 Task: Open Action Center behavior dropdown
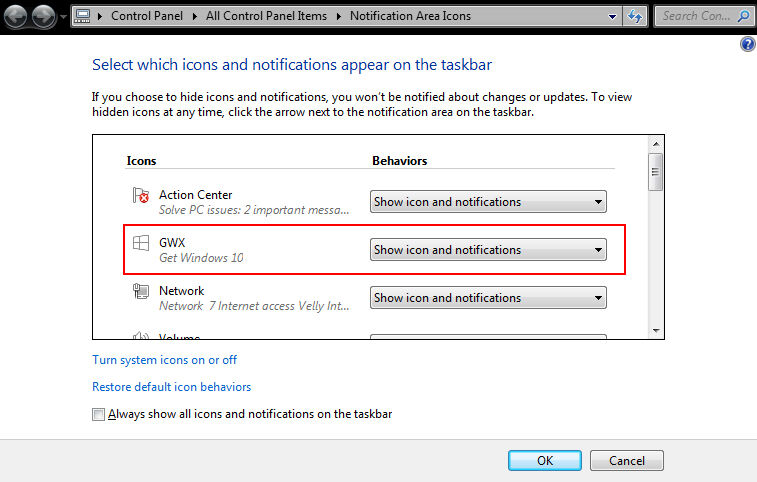[488, 202]
